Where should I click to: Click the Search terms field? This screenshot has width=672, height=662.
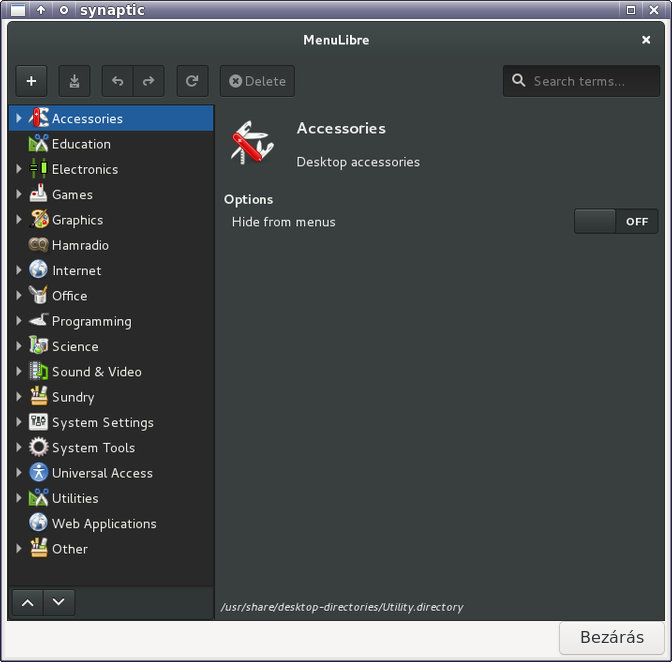(x=581, y=81)
